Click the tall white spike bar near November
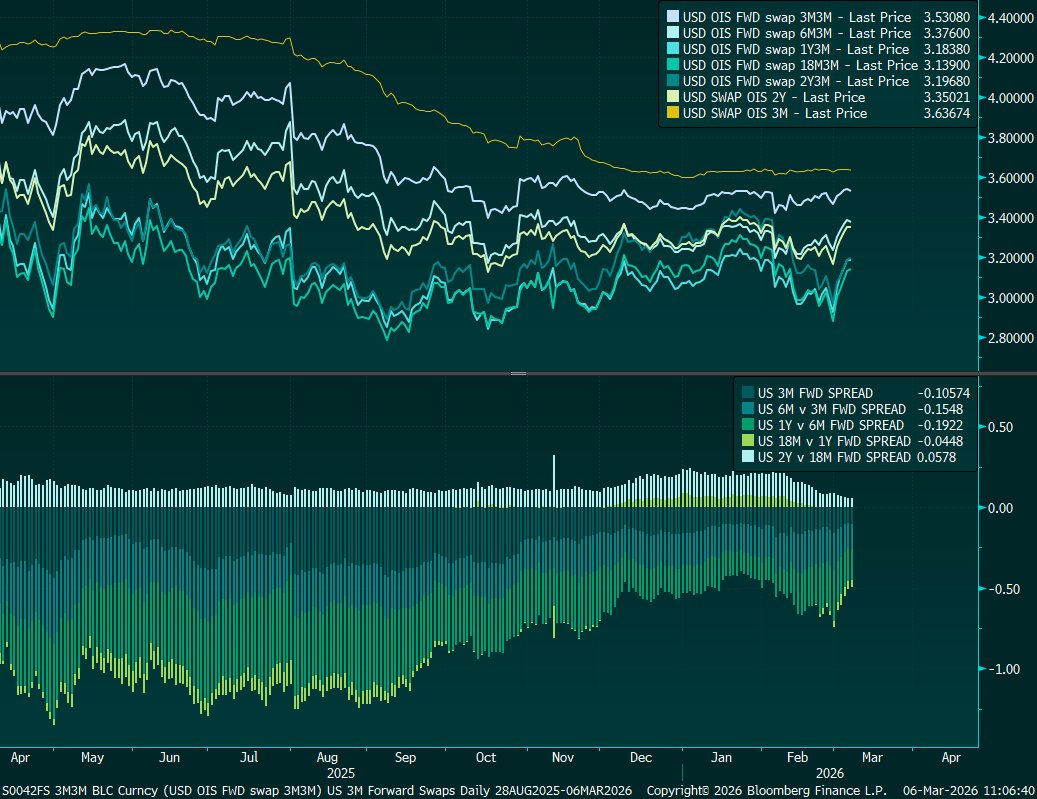Image resolution: width=1037 pixels, height=799 pixels. tap(554, 481)
